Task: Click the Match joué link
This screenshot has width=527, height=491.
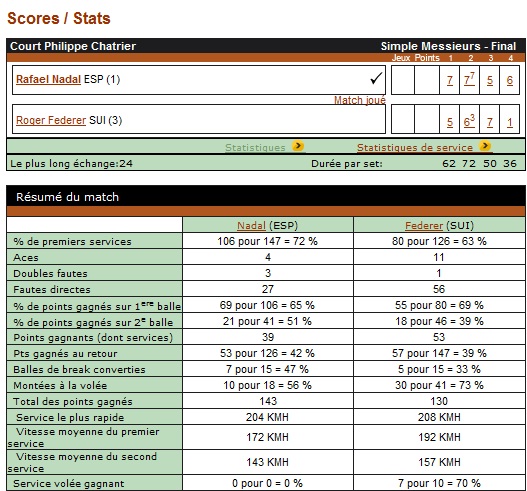Action: click(360, 100)
